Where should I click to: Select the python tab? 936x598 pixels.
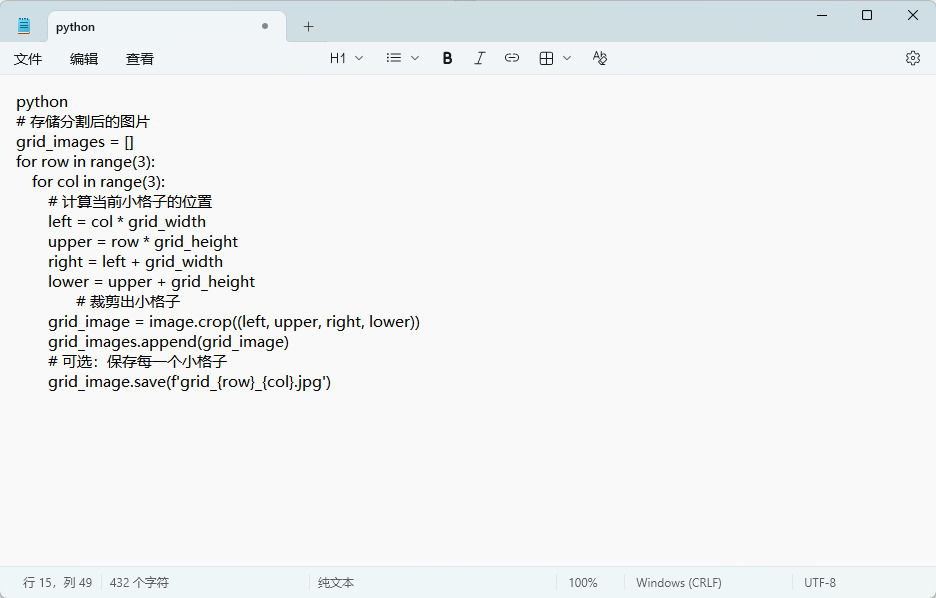point(167,27)
